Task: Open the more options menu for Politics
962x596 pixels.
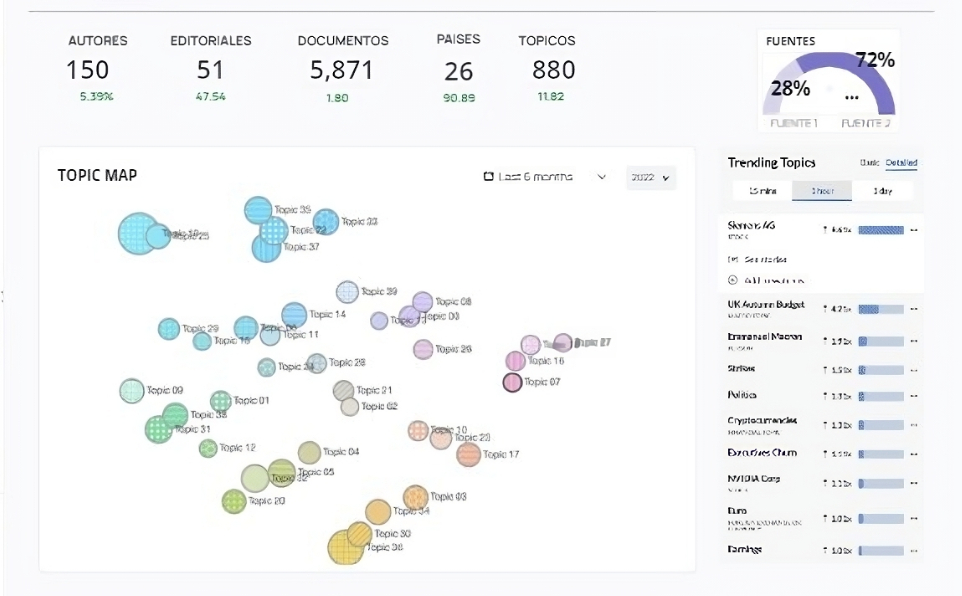Action: [x=914, y=397]
